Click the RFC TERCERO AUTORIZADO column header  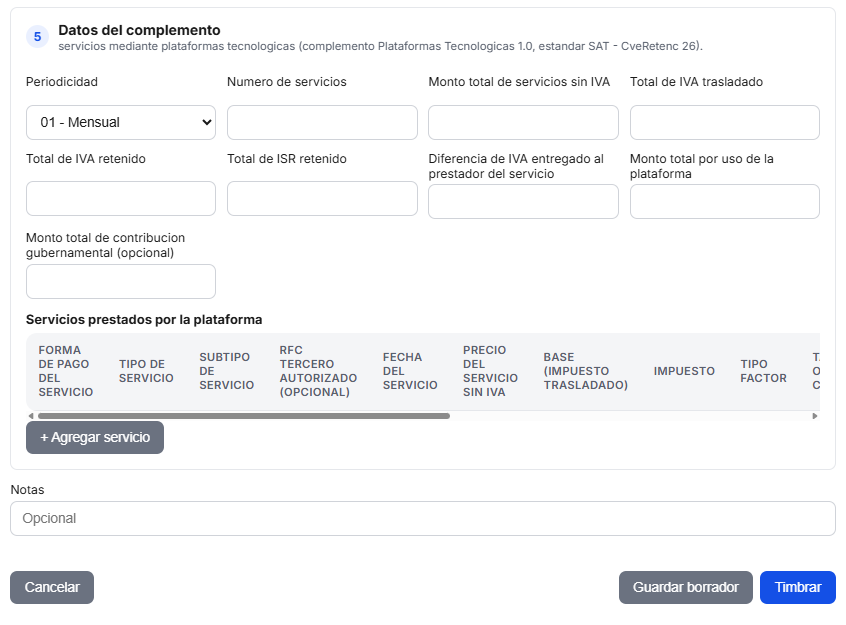click(318, 371)
